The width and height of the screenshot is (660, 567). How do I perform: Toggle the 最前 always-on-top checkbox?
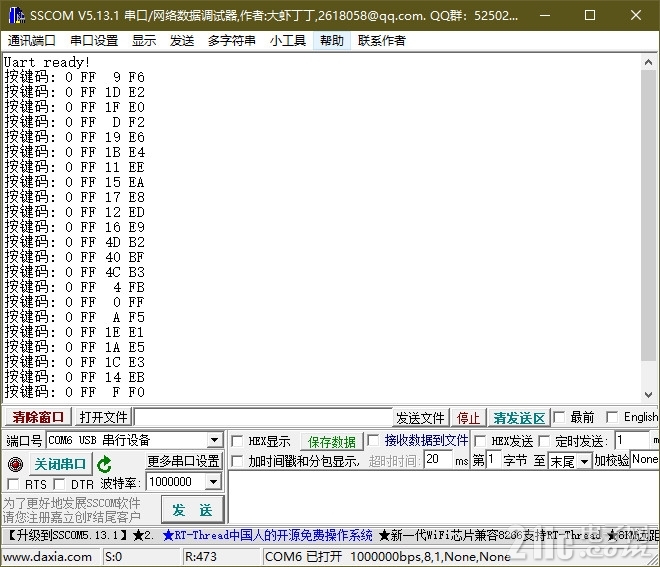[559, 417]
